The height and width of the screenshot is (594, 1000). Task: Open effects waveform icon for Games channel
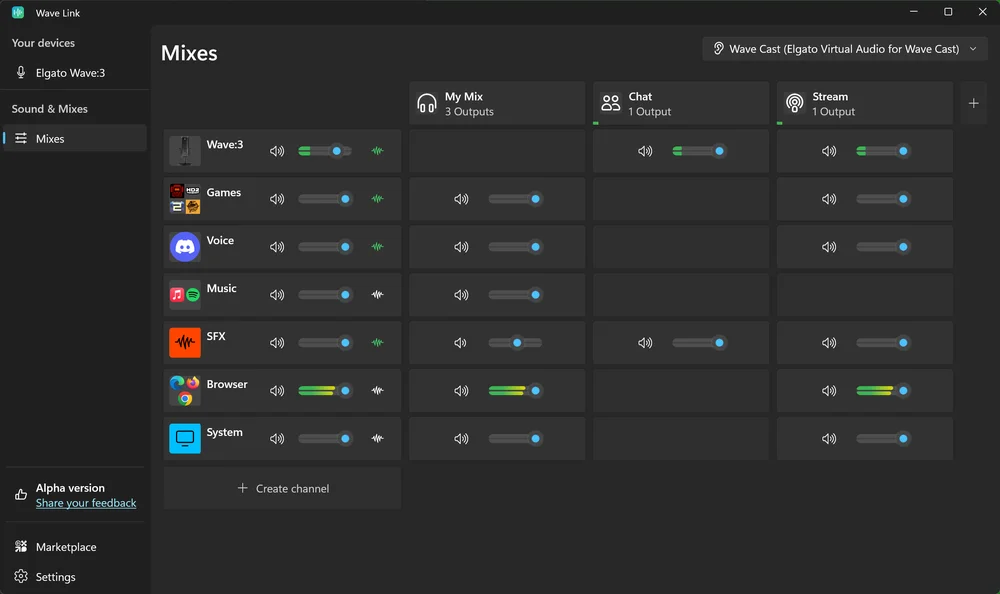(x=377, y=199)
